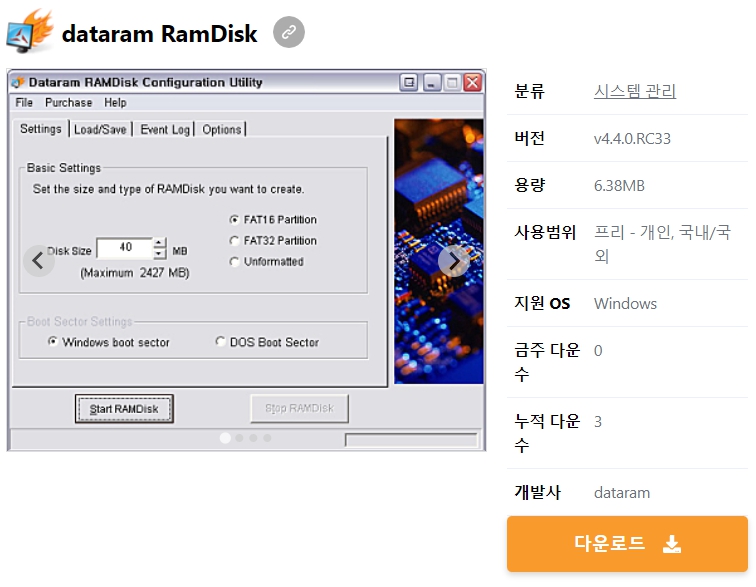Image resolution: width=756 pixels, height=587 pixels.
Task: Select Unformatted radio button
Action: click(234, 261)
